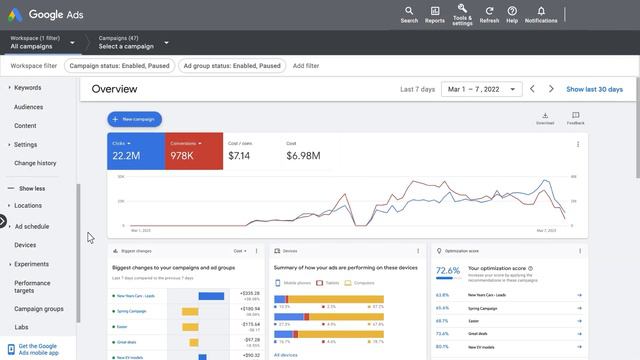Click the Cost / conv. $7.14 metric tile
Viewport: 640px width, 360px height.
(x=252, y=151)
